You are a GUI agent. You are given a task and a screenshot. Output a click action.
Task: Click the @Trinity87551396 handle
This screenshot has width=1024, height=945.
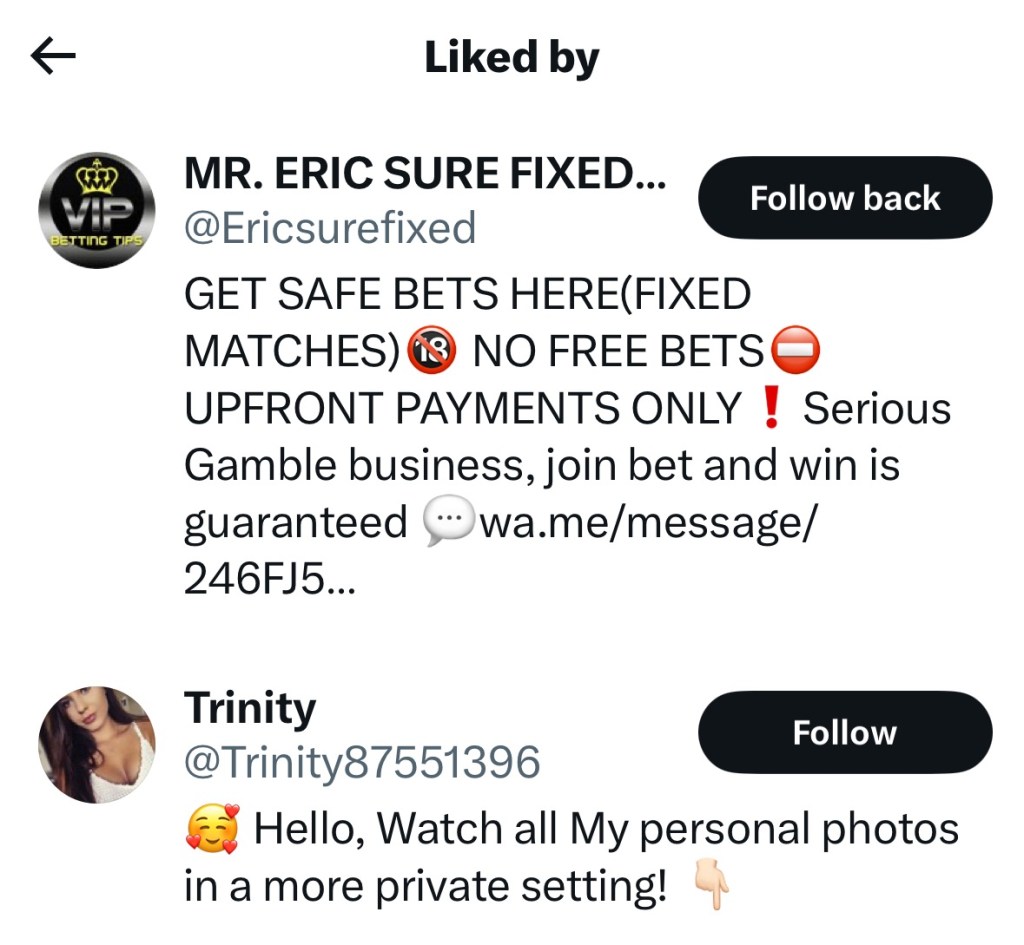tap(362, 763)
